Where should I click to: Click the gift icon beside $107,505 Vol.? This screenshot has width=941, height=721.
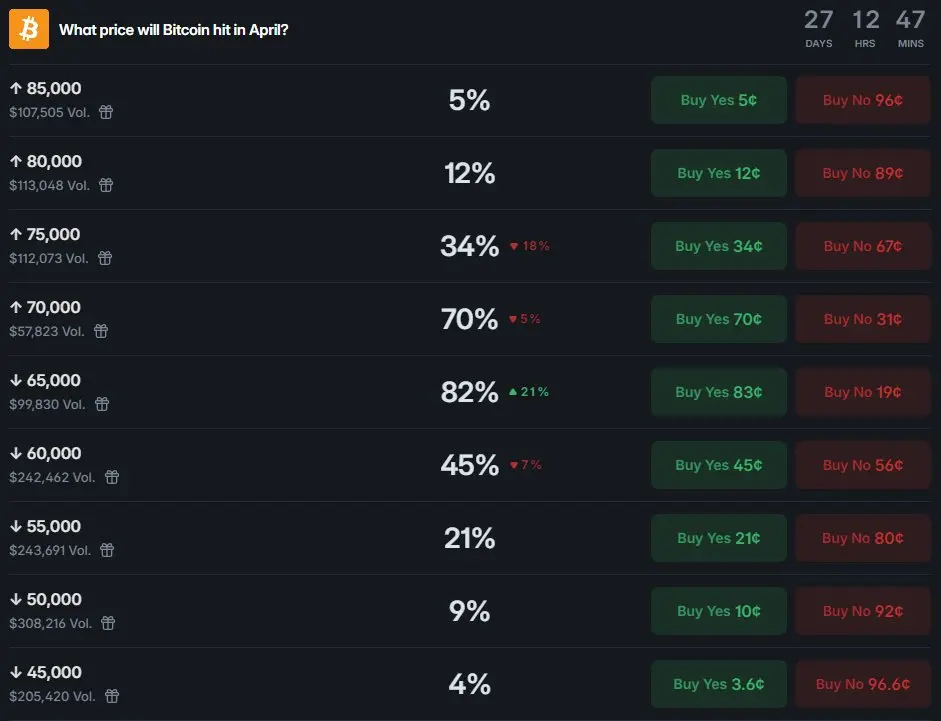click(x=106, y=113)
